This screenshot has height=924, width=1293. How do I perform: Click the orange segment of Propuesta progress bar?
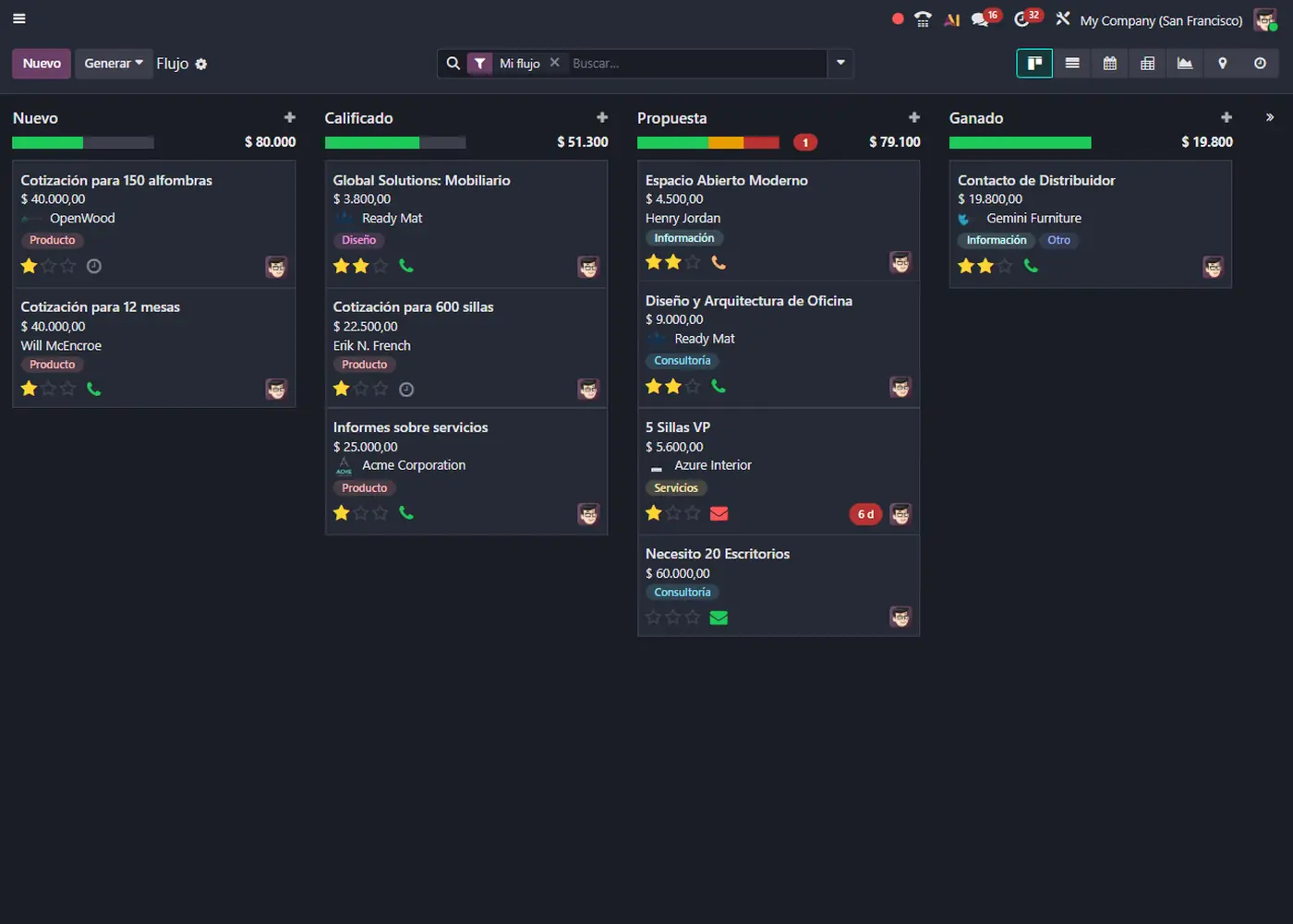(x=726, y=142)
